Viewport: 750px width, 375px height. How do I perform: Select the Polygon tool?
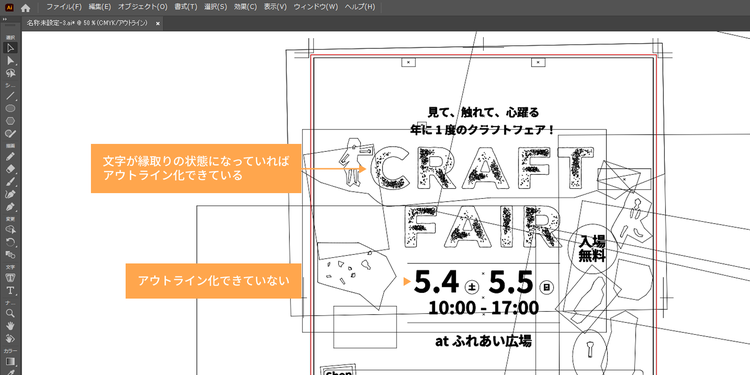(10, 121)
